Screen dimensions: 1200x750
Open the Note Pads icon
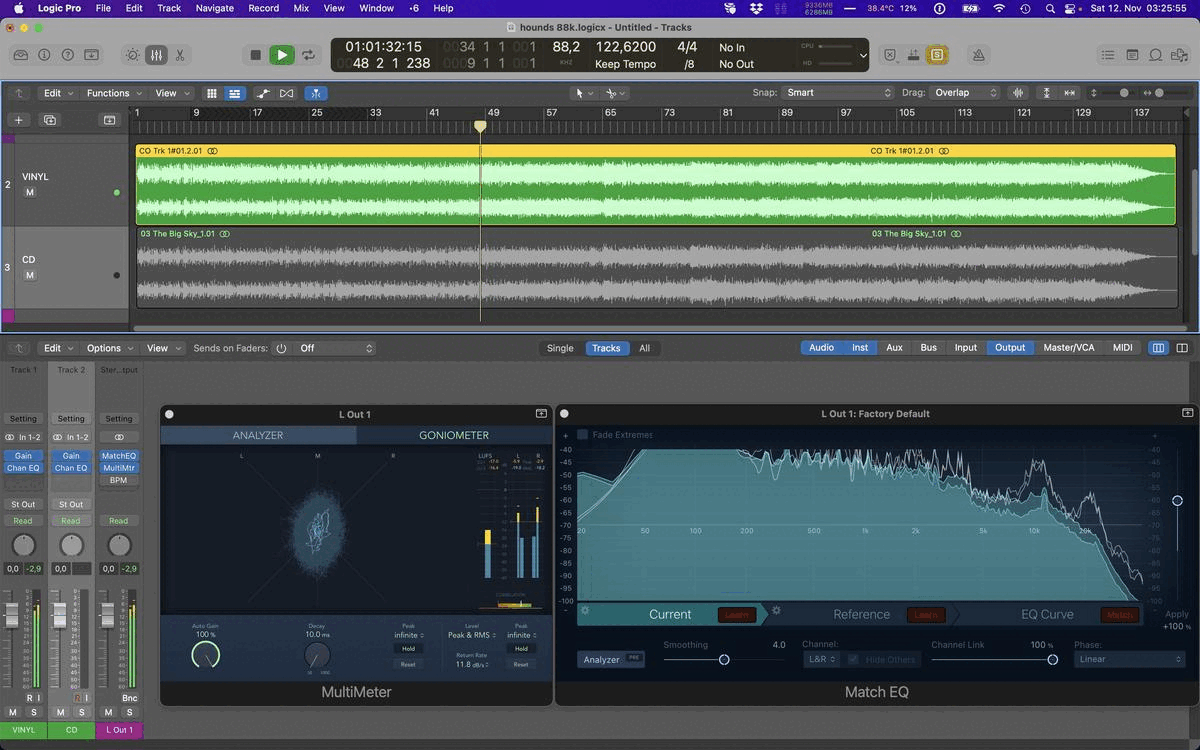[1132, 55]
